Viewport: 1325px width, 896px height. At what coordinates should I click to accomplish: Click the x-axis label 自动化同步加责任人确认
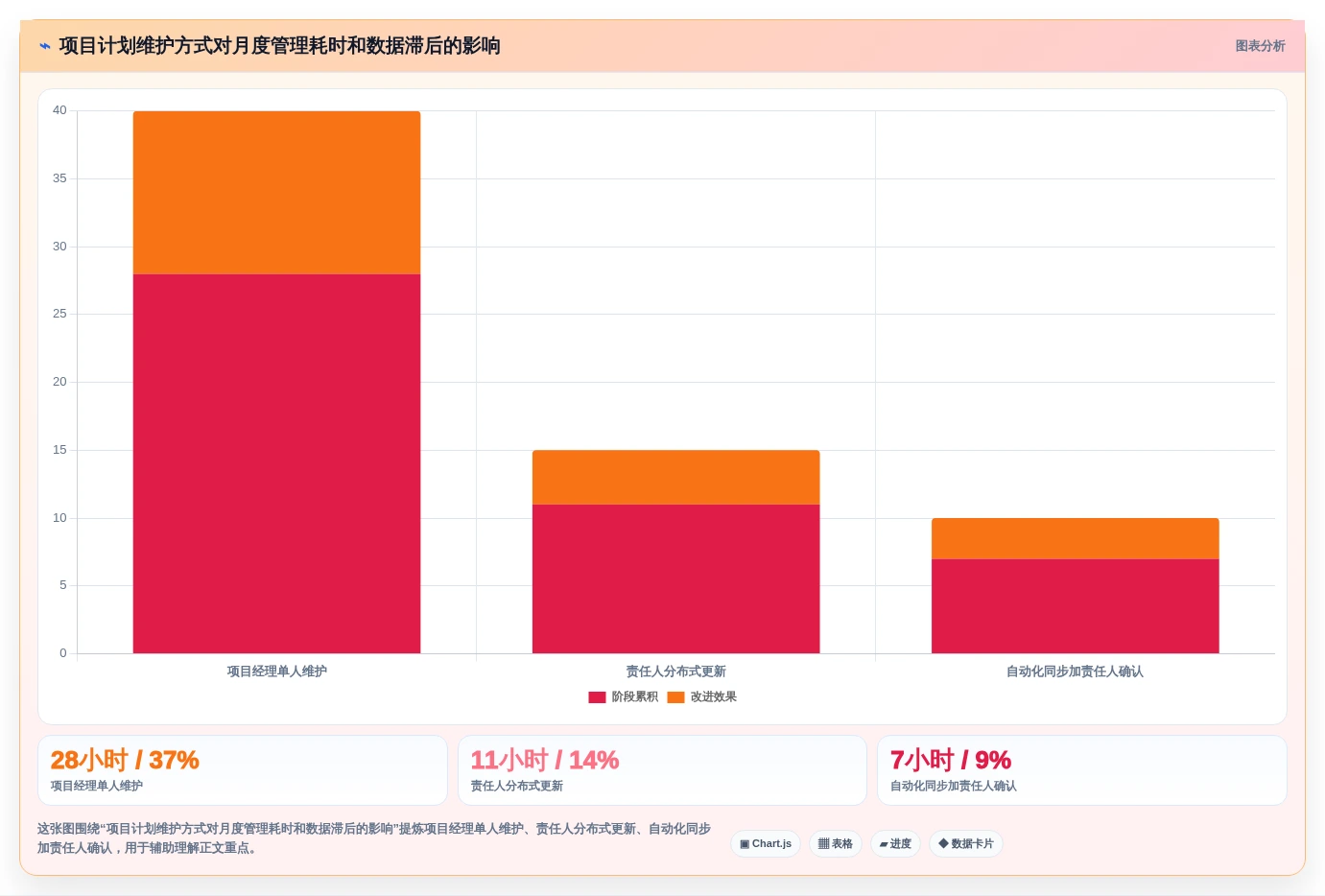pos(1075,672)
